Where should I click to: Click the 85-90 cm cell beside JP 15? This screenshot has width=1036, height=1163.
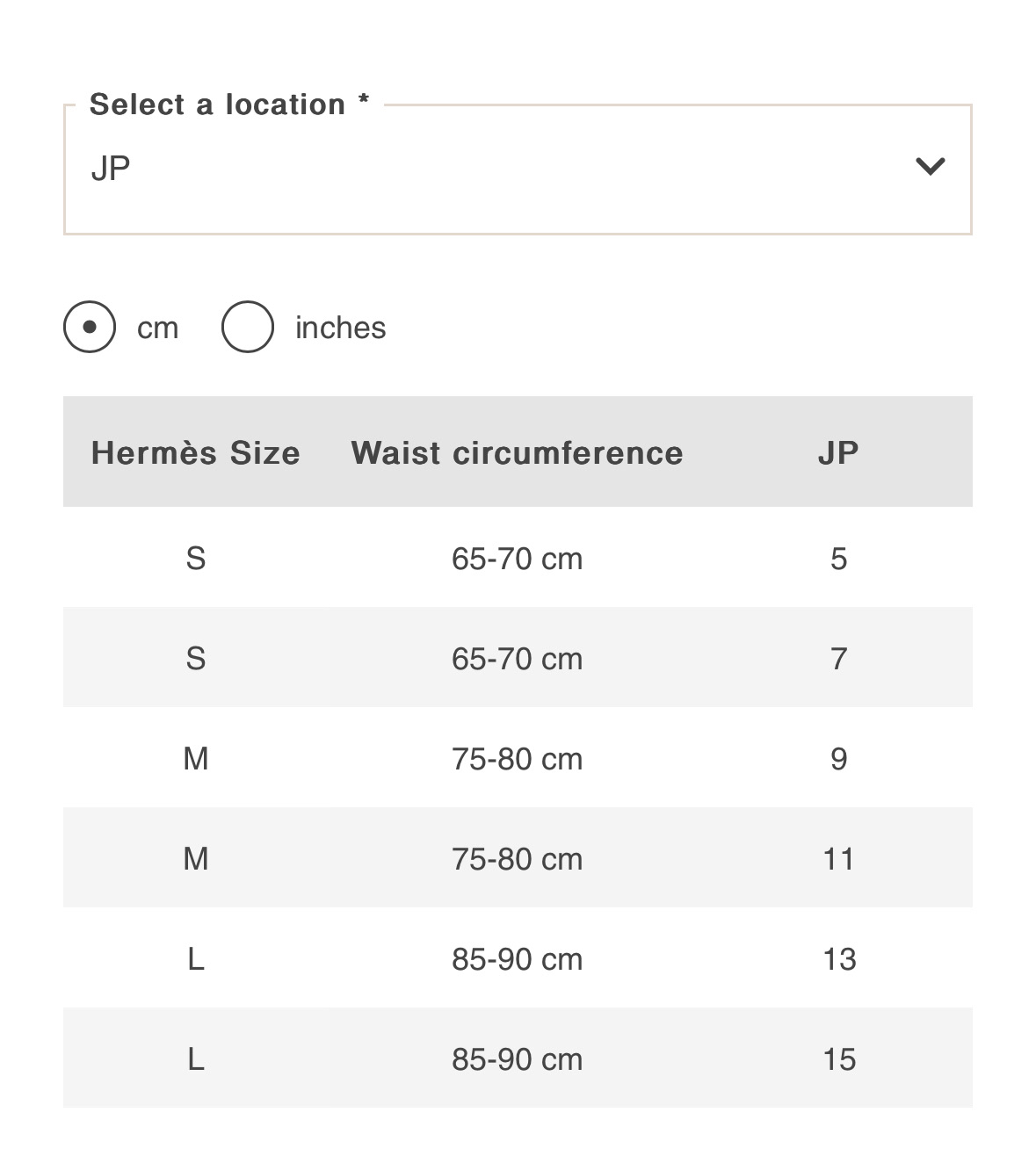point(517,1059)
